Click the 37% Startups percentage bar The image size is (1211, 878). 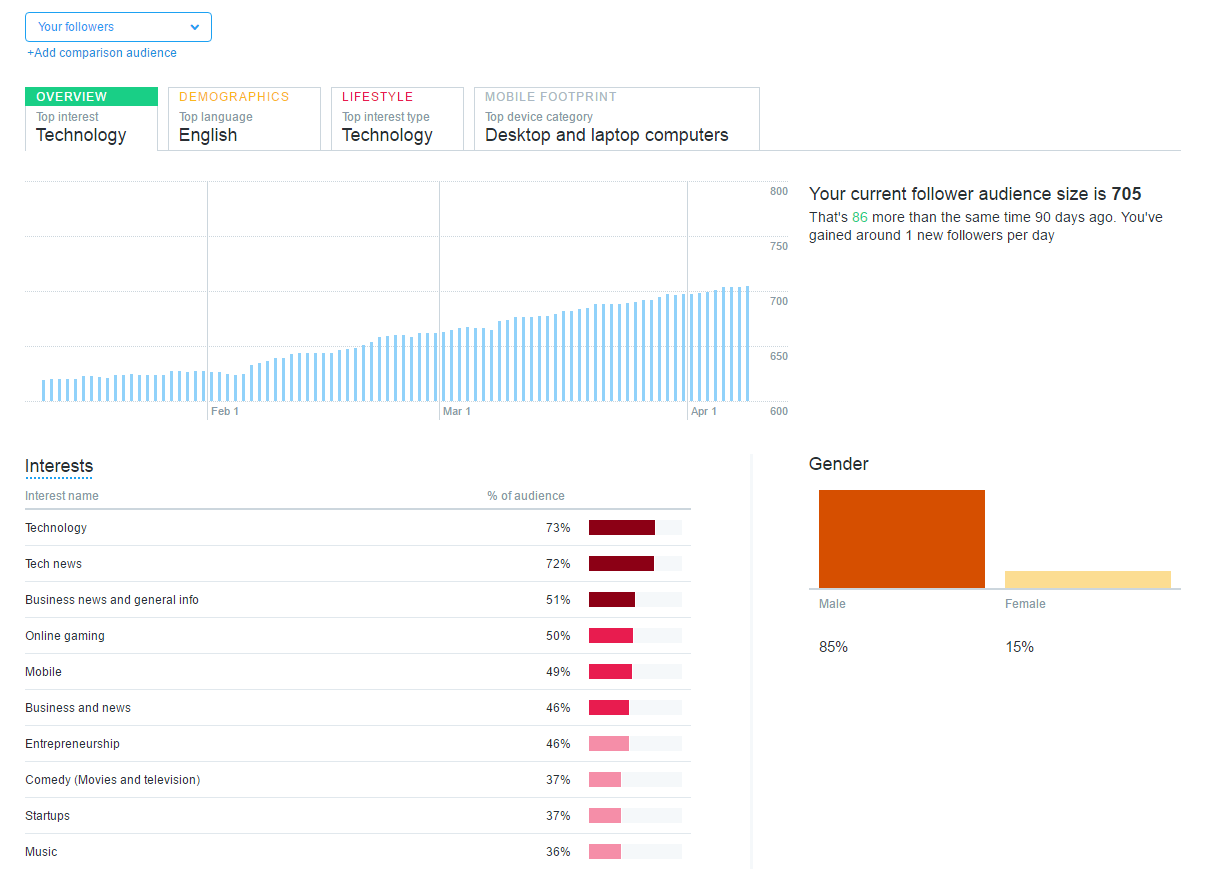(605, 816)
